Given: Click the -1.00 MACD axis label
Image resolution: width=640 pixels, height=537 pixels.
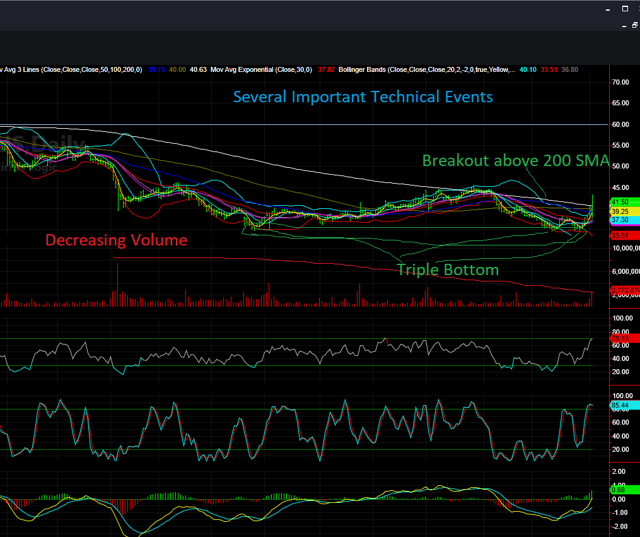Looking at the screenshot, I should [x=618, y=513].
